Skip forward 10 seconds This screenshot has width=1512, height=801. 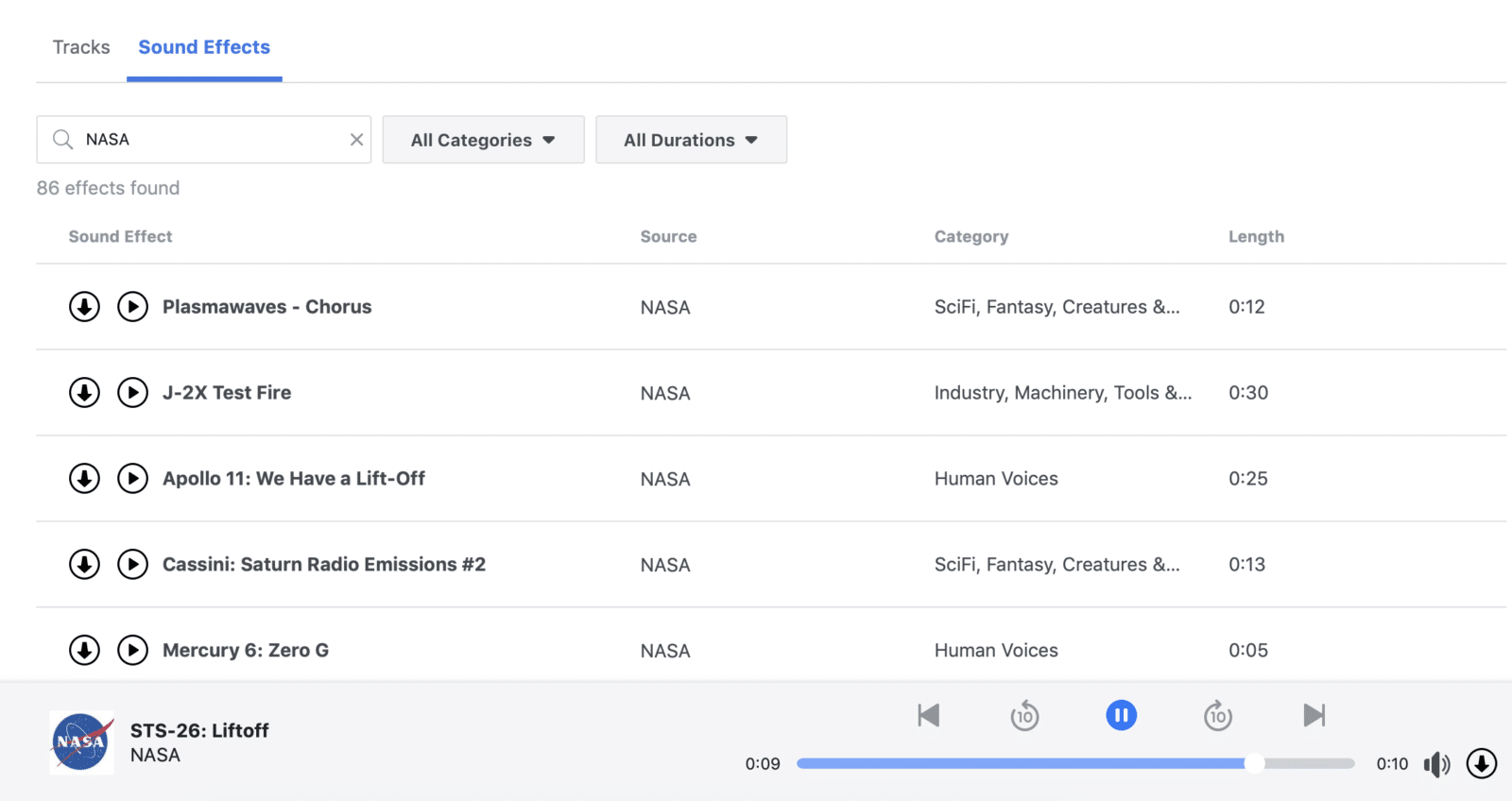1217,716
